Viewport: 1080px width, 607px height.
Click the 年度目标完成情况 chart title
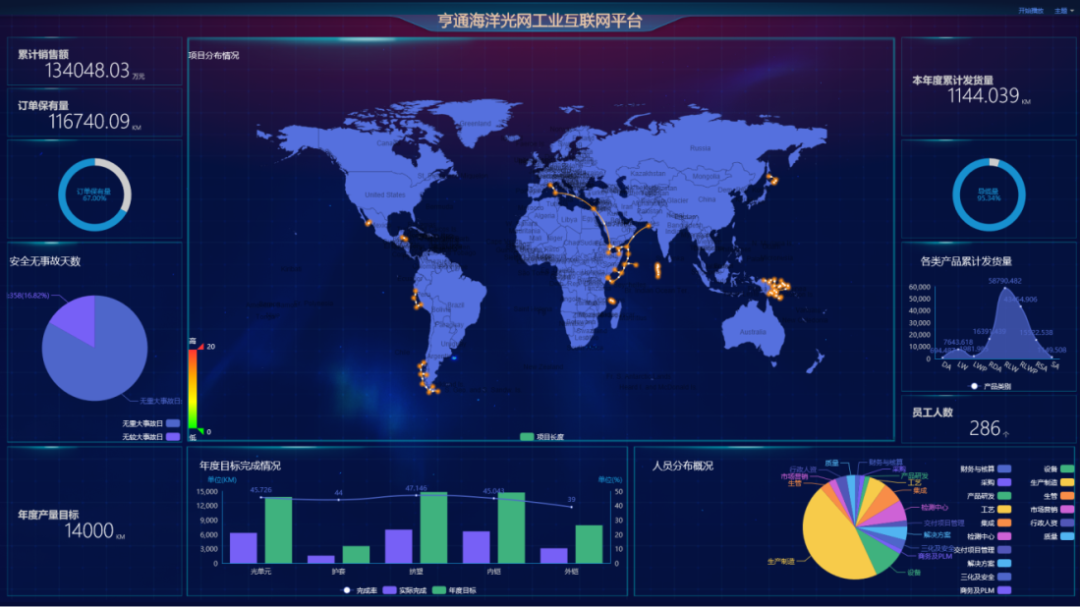(240, 466)
